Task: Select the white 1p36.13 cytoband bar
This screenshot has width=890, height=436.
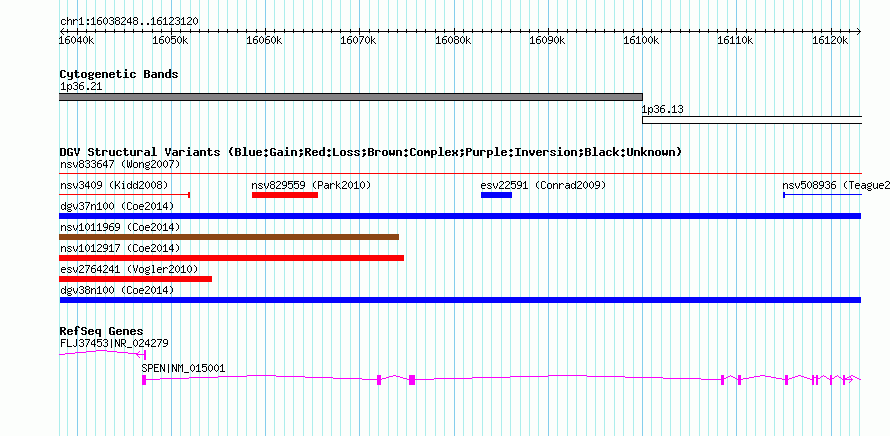Action: click(x=752, y=120)
